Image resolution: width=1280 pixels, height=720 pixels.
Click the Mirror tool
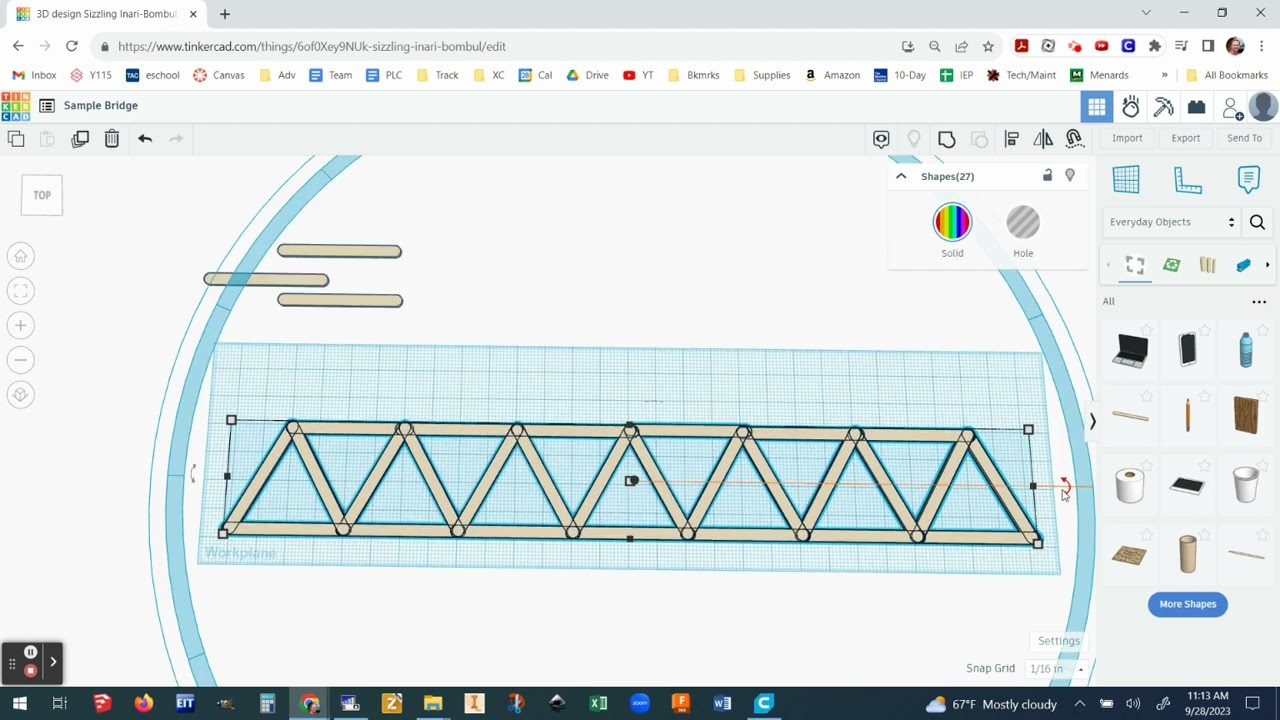coord(1043,139)
